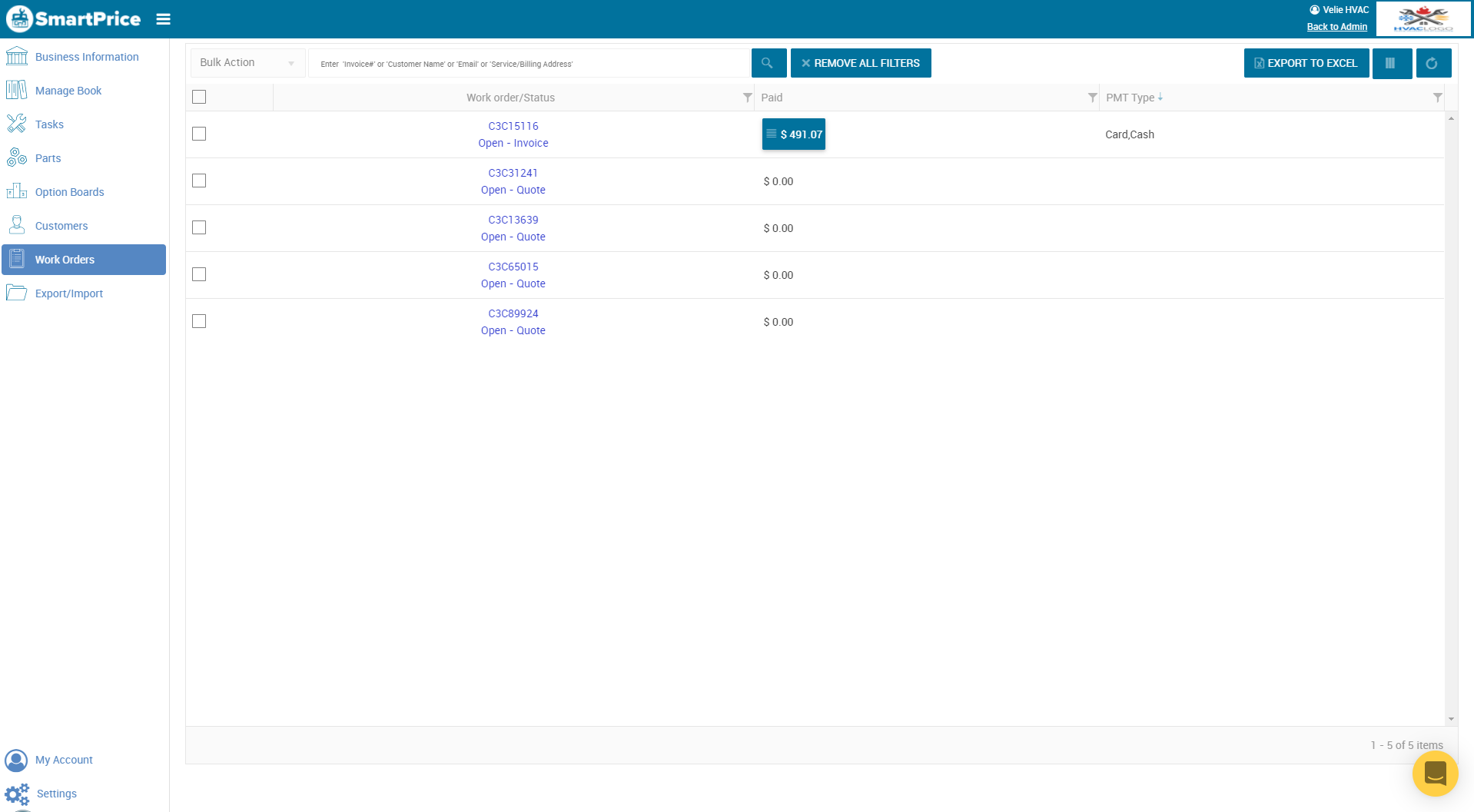The width and height of the screenshot is (1474, 812).
Task: Check the select-all checkbox in the header row
Action: pos(199,97)
